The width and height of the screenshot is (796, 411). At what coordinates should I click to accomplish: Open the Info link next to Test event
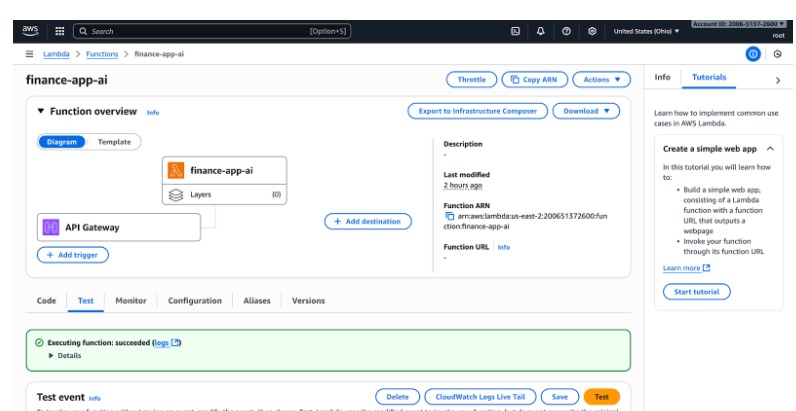tap(94, 398)
